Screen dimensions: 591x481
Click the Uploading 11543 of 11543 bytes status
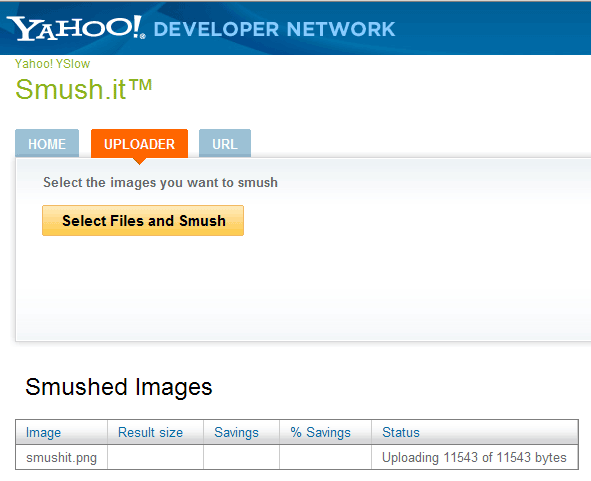pyautogui.click(x=474, y=457)
